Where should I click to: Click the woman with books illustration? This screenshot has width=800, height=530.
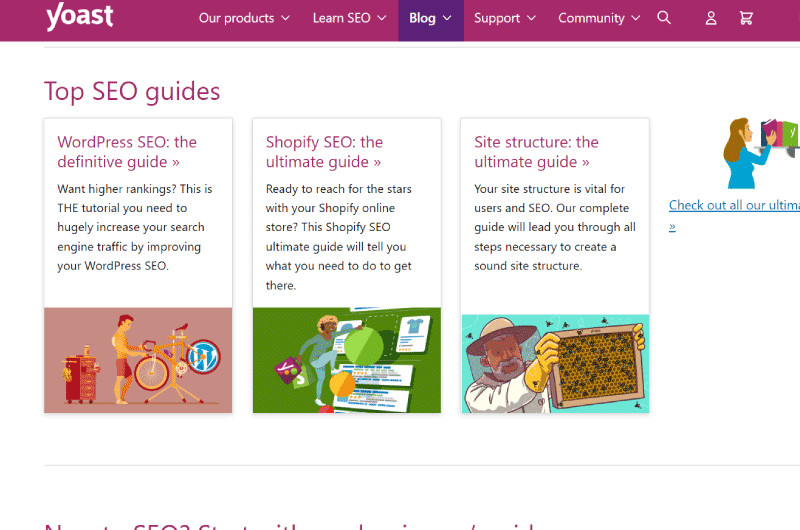click(761, 153)
